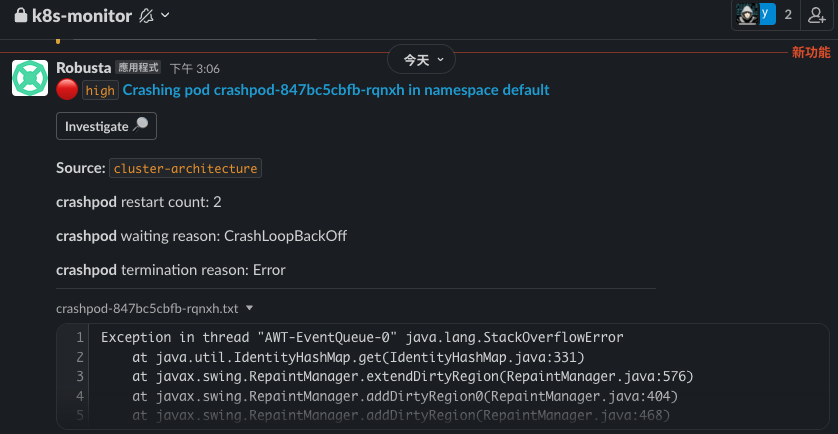Viewport: 838px width, 434px height.
Task: Click the high severity tag
Action: (x=100, y=90)
